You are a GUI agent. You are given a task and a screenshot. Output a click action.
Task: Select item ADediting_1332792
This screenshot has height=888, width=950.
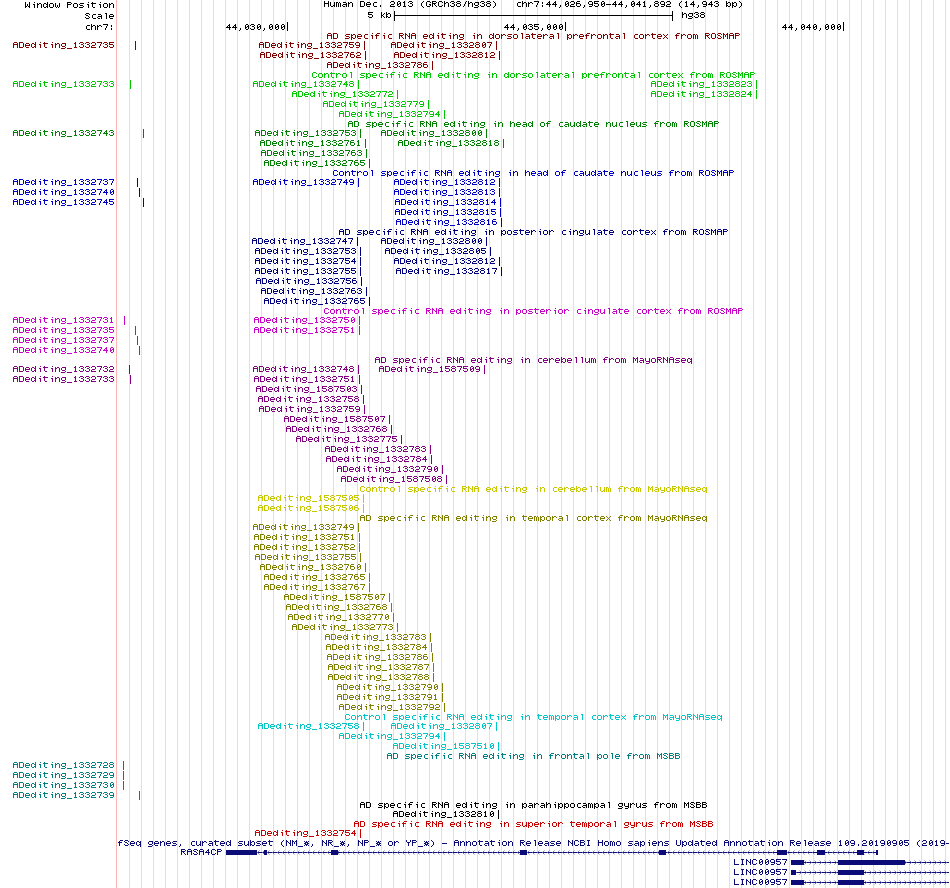390,707
